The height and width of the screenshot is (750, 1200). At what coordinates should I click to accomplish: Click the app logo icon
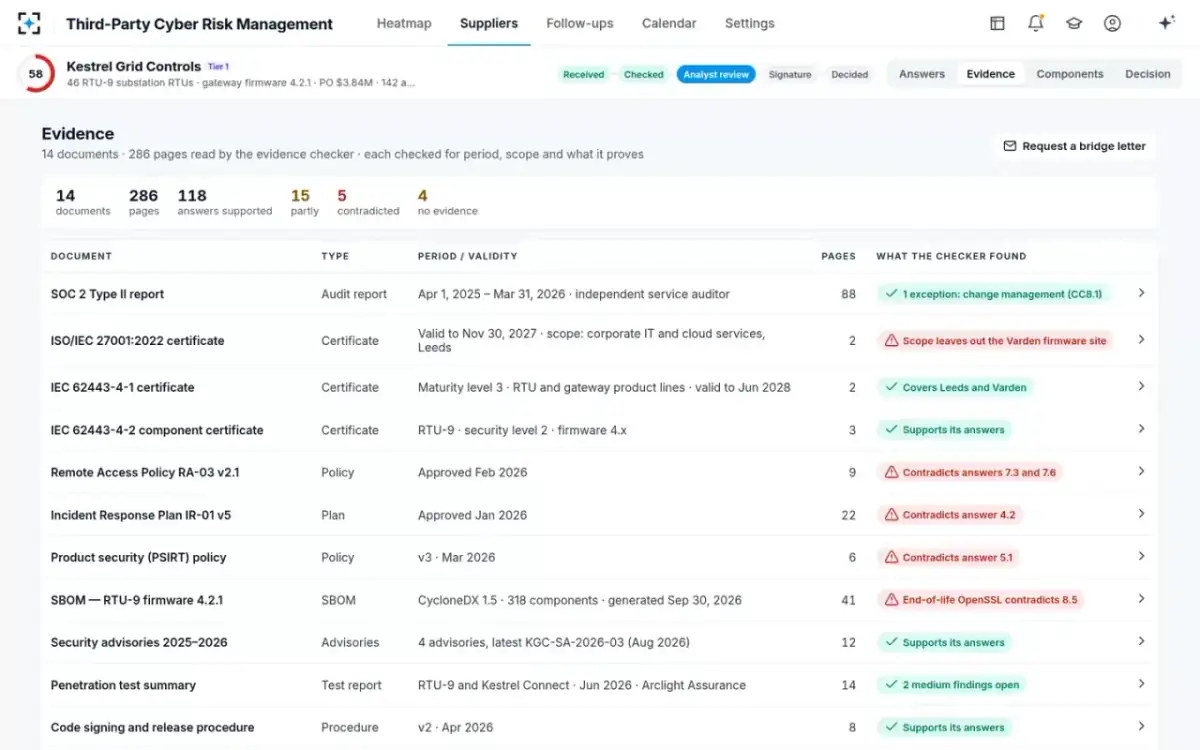point(29,23)
